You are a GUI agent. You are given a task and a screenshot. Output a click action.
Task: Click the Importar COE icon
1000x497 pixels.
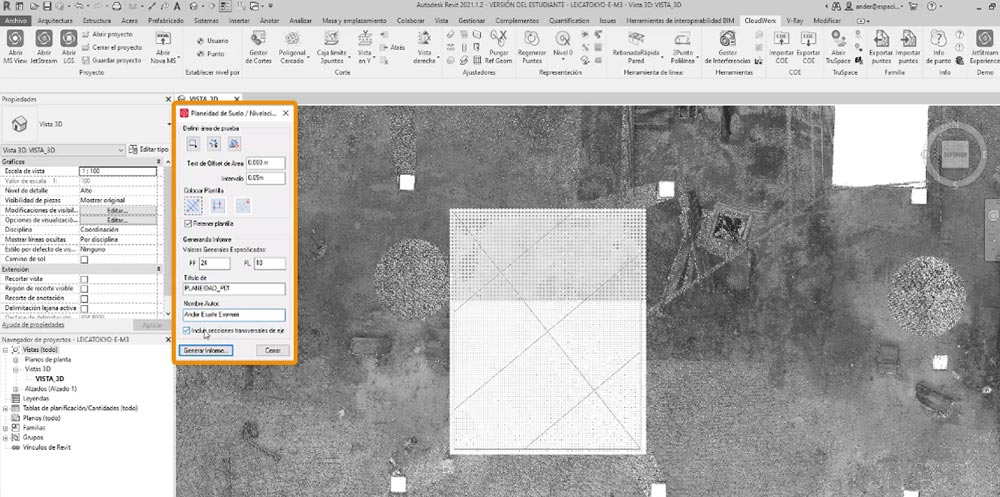tap(783, 40)
